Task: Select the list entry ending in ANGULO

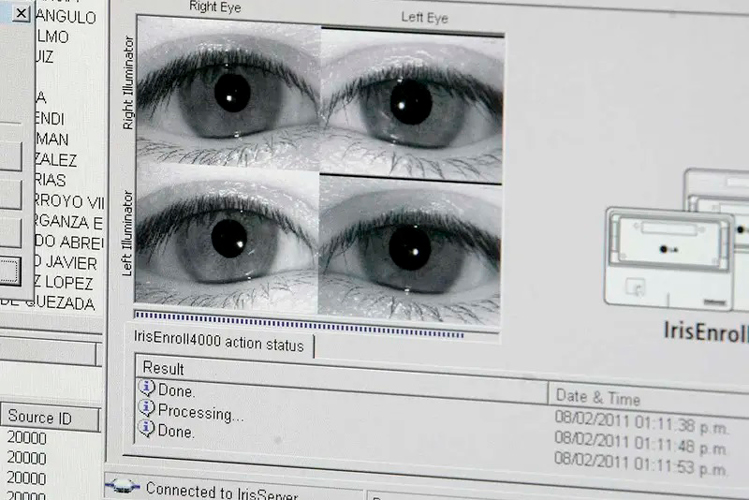Action: click(x=64, y=17)
